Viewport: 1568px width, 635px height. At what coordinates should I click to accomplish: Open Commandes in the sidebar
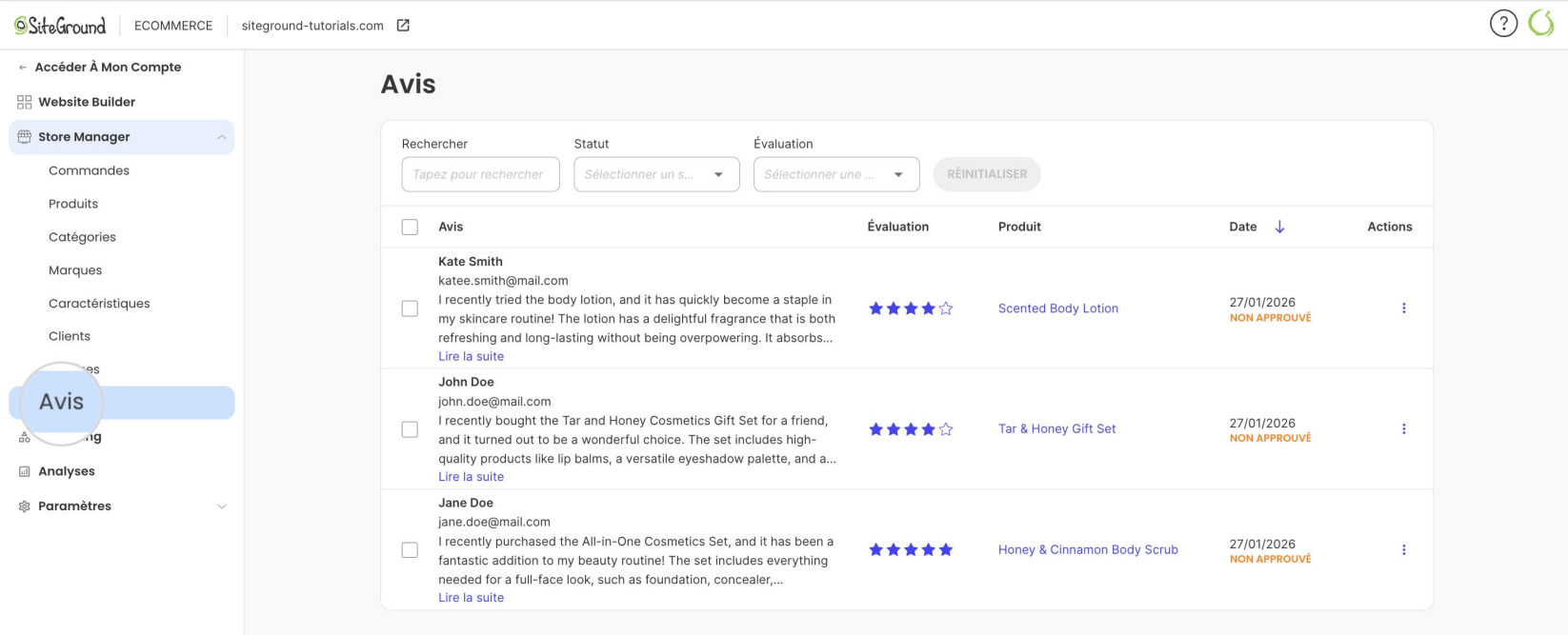89,170
